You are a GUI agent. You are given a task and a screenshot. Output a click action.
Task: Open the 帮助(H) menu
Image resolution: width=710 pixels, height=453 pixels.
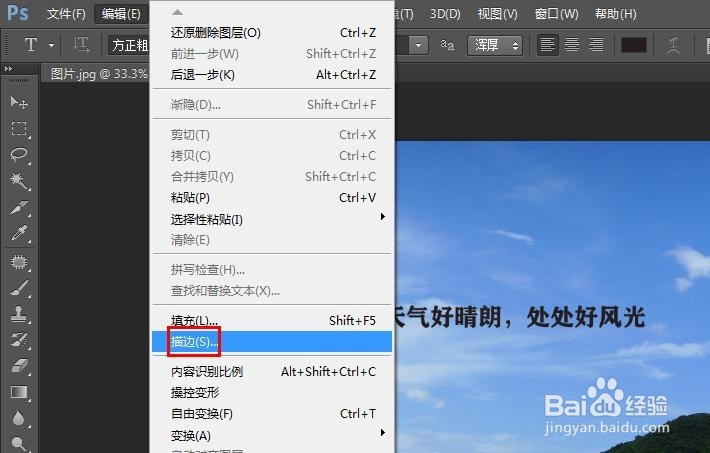point(615,14)
